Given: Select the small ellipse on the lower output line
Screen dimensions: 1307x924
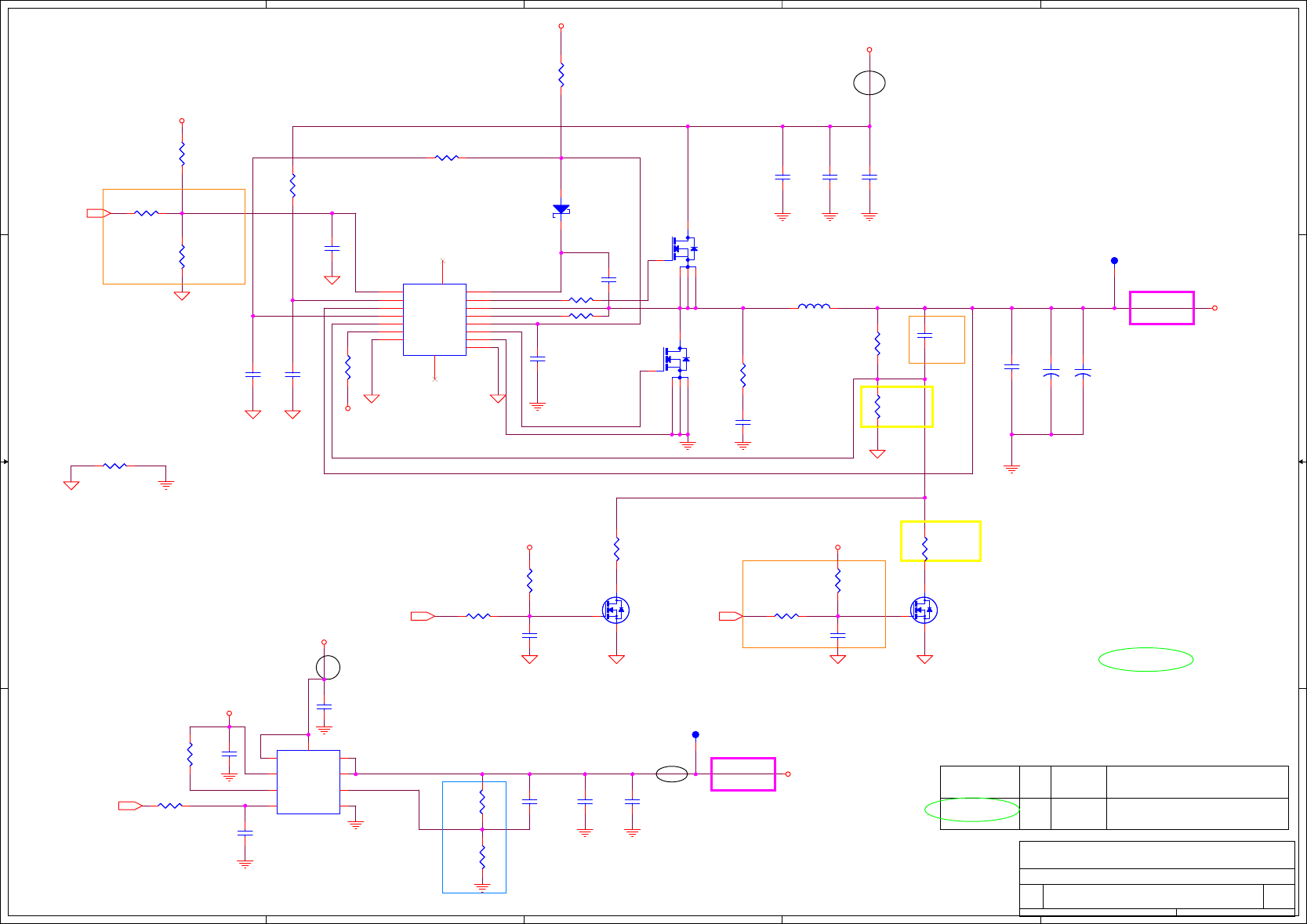Looking at the screenshot, I should 671,774.
